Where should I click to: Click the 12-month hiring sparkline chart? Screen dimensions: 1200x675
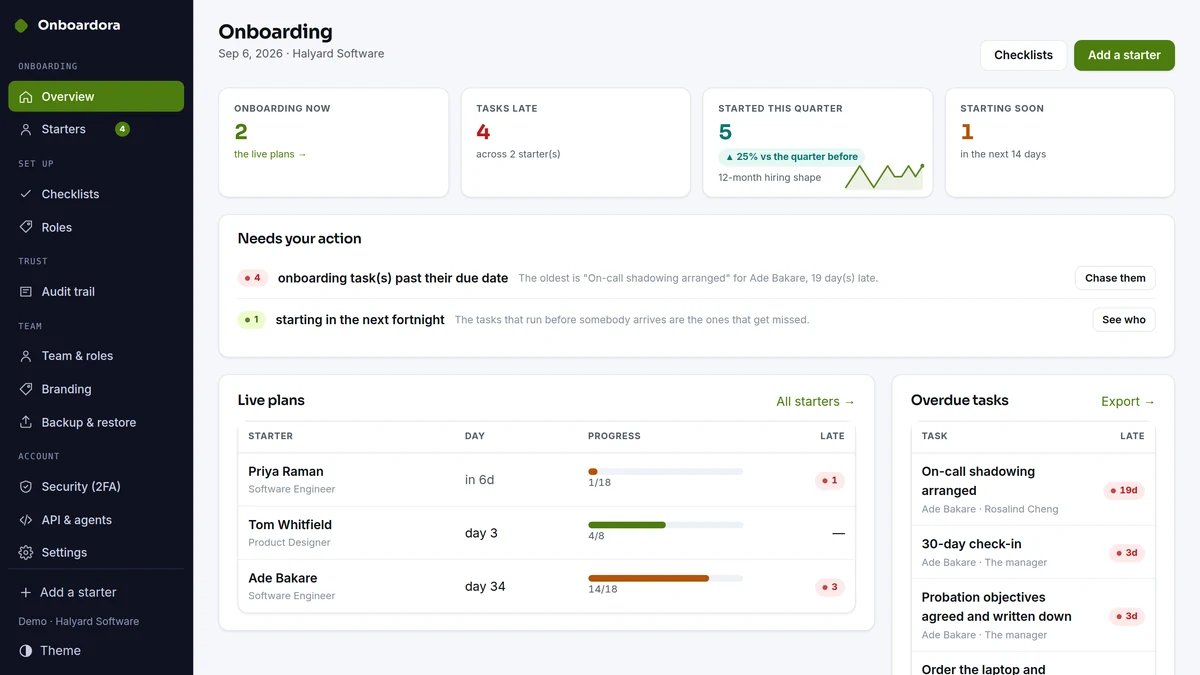[x=885, y=176]
